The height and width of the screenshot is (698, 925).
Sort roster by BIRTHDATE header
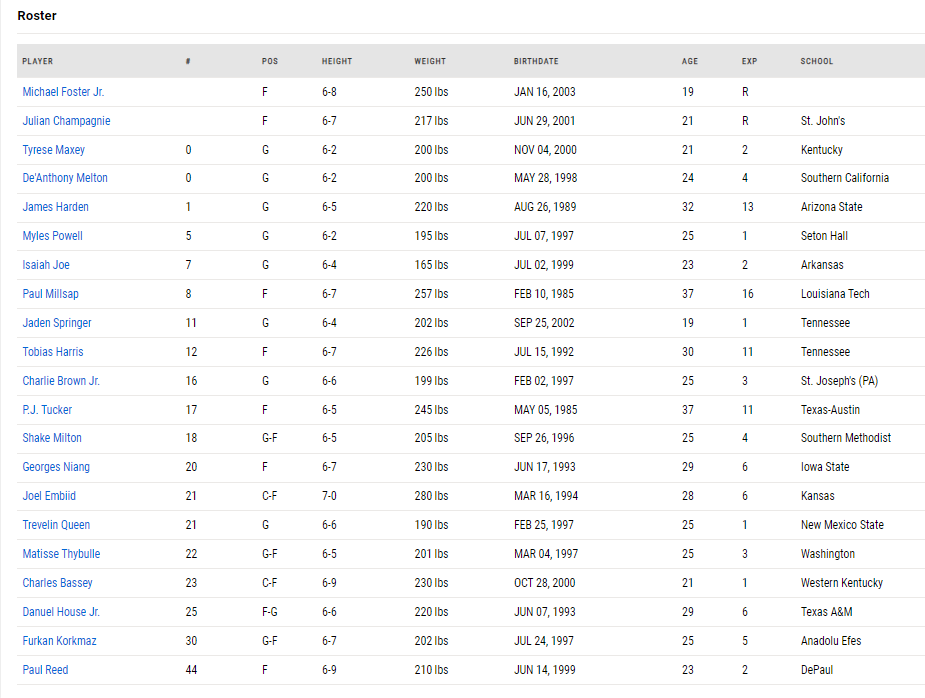tap(536, 61)
